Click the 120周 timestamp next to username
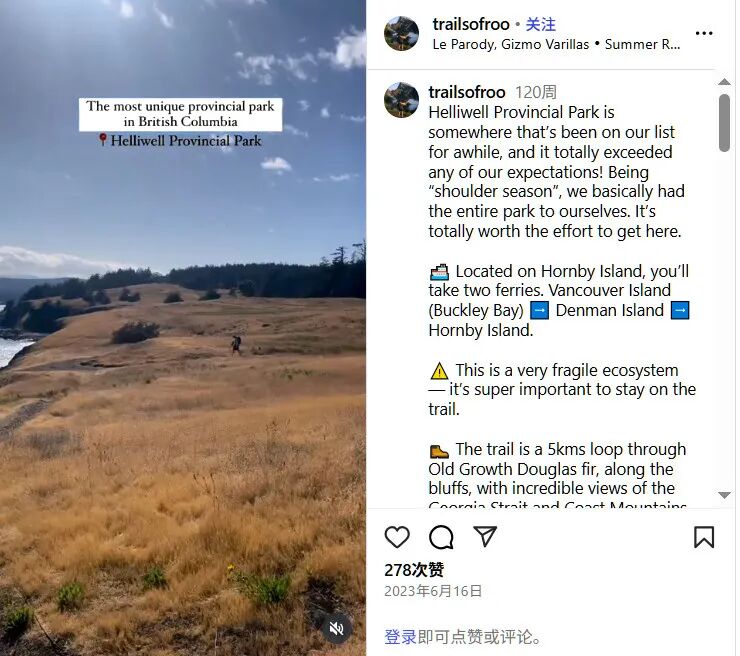The height and width of the screenshot is (656, 740). (536, 92)
